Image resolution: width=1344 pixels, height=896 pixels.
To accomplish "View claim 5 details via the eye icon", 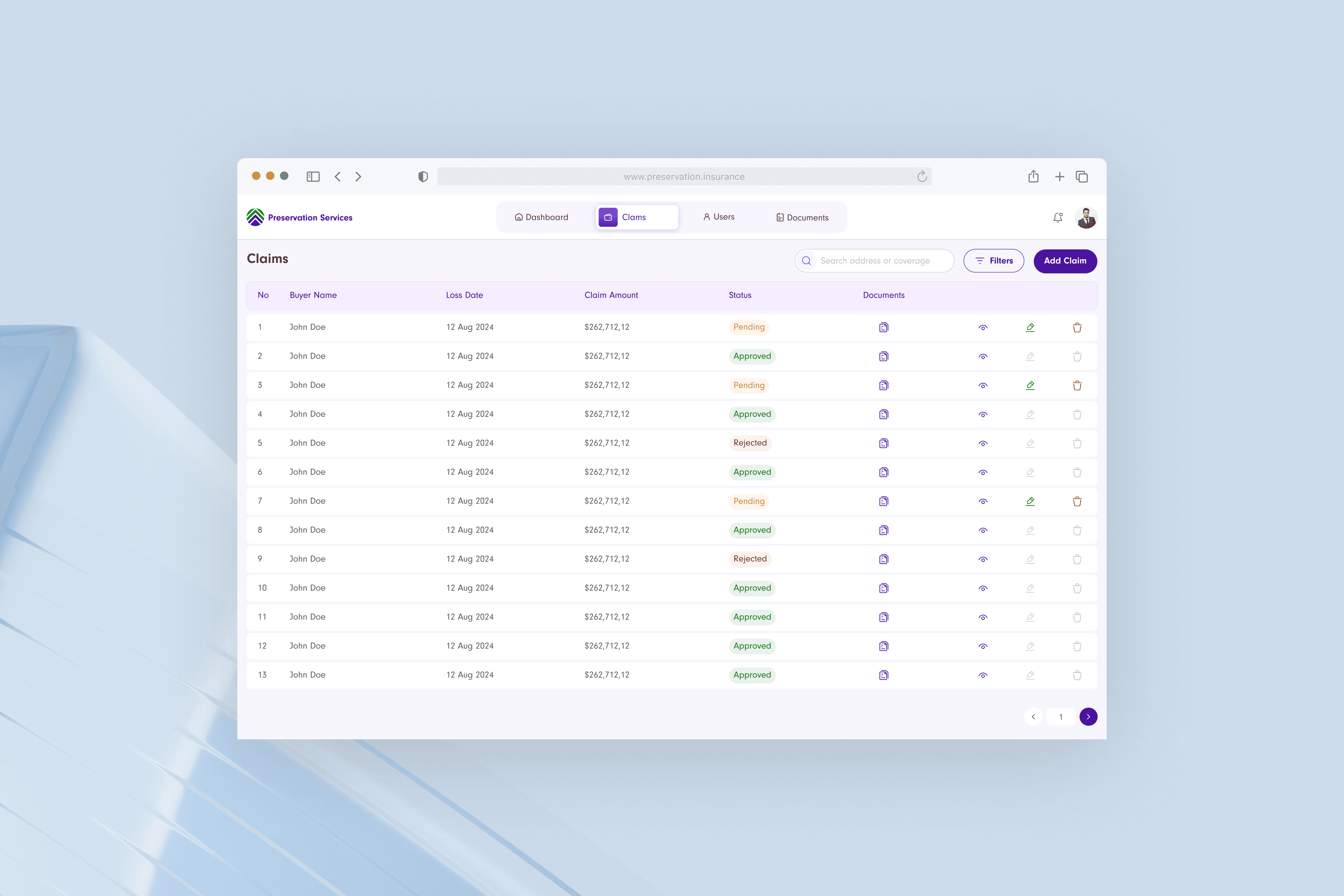I will point(983,443).
